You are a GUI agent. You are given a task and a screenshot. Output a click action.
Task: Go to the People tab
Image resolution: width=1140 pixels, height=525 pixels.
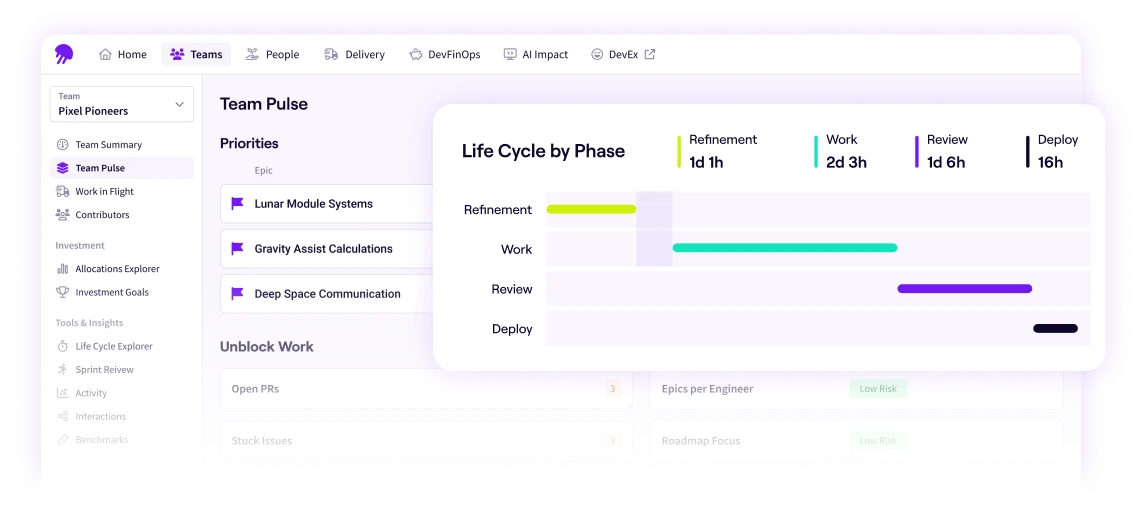coord(273,54)
